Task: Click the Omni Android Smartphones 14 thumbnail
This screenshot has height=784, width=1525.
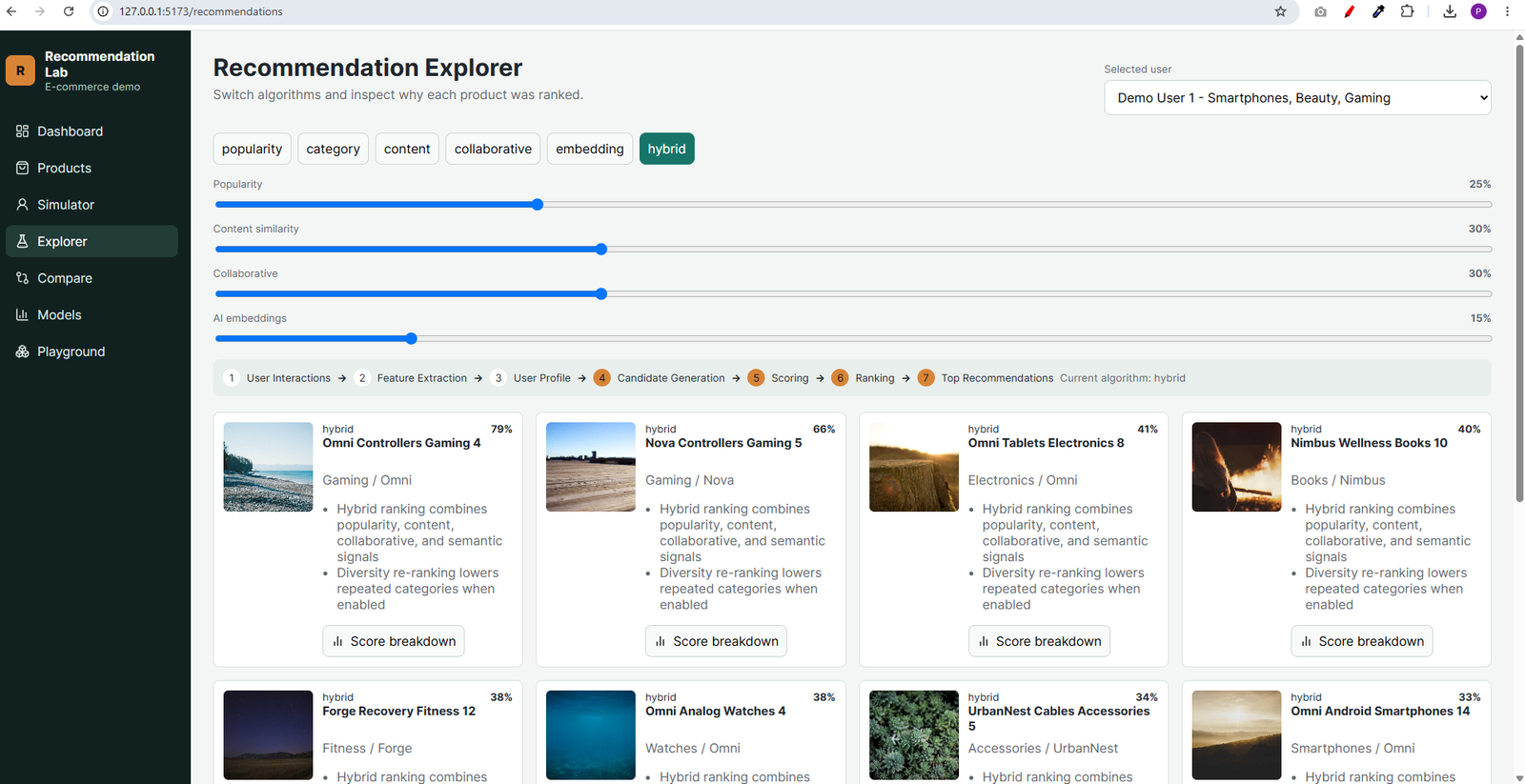Action: (1236, 735)
